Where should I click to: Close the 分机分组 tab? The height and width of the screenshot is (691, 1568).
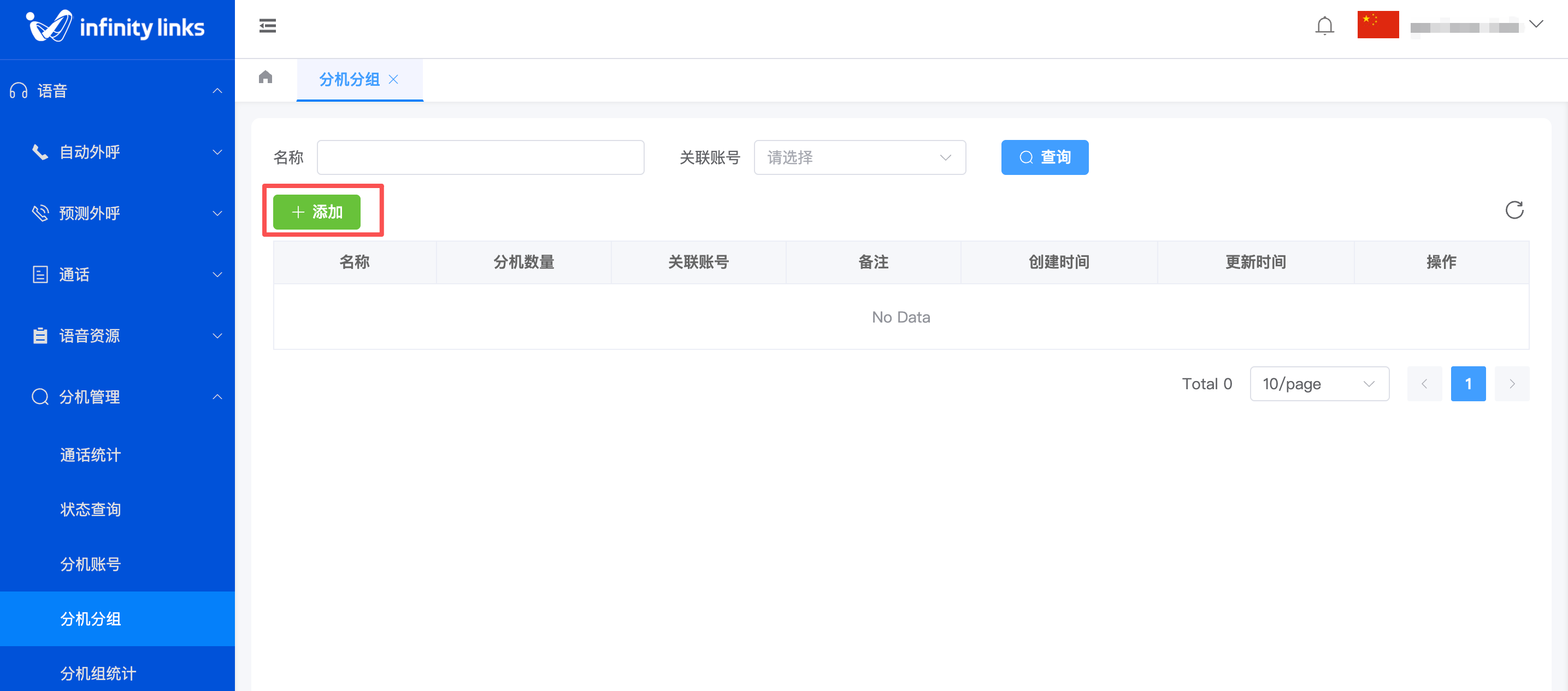coord(394,79)
